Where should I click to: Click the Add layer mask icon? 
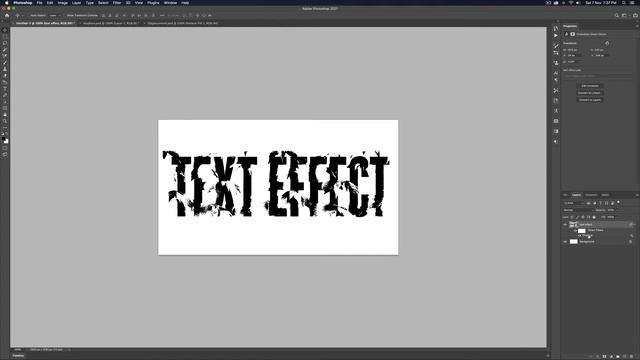[604, 356]
